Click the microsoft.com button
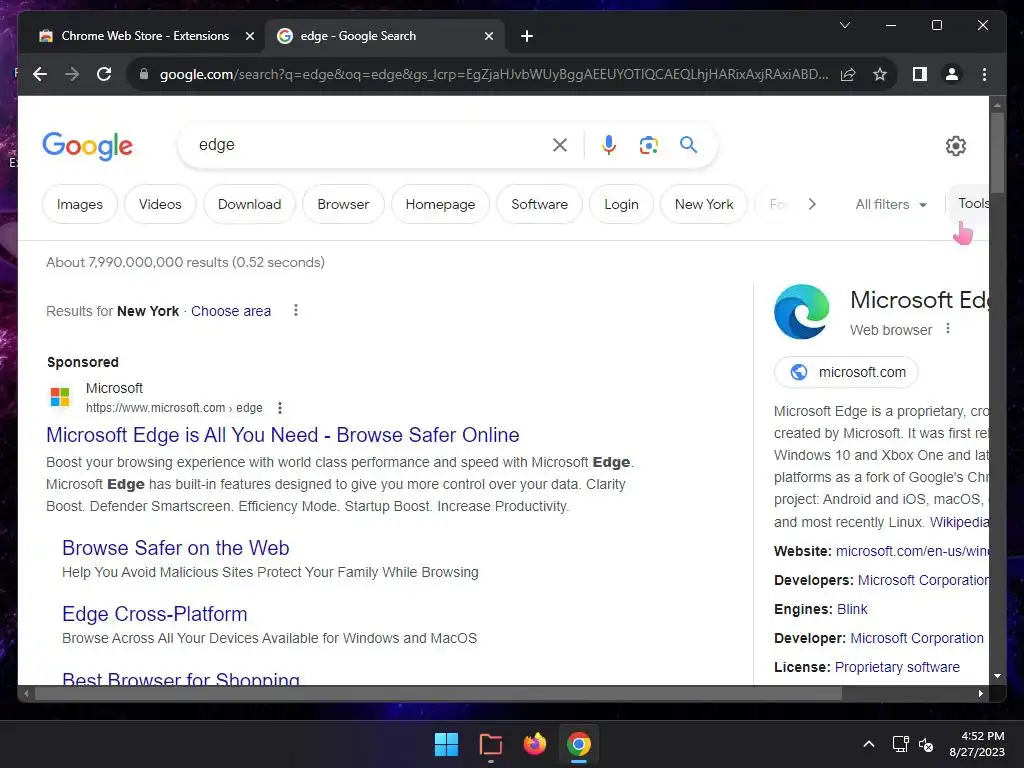This screenshot has height=768, width=1024. 846,372
